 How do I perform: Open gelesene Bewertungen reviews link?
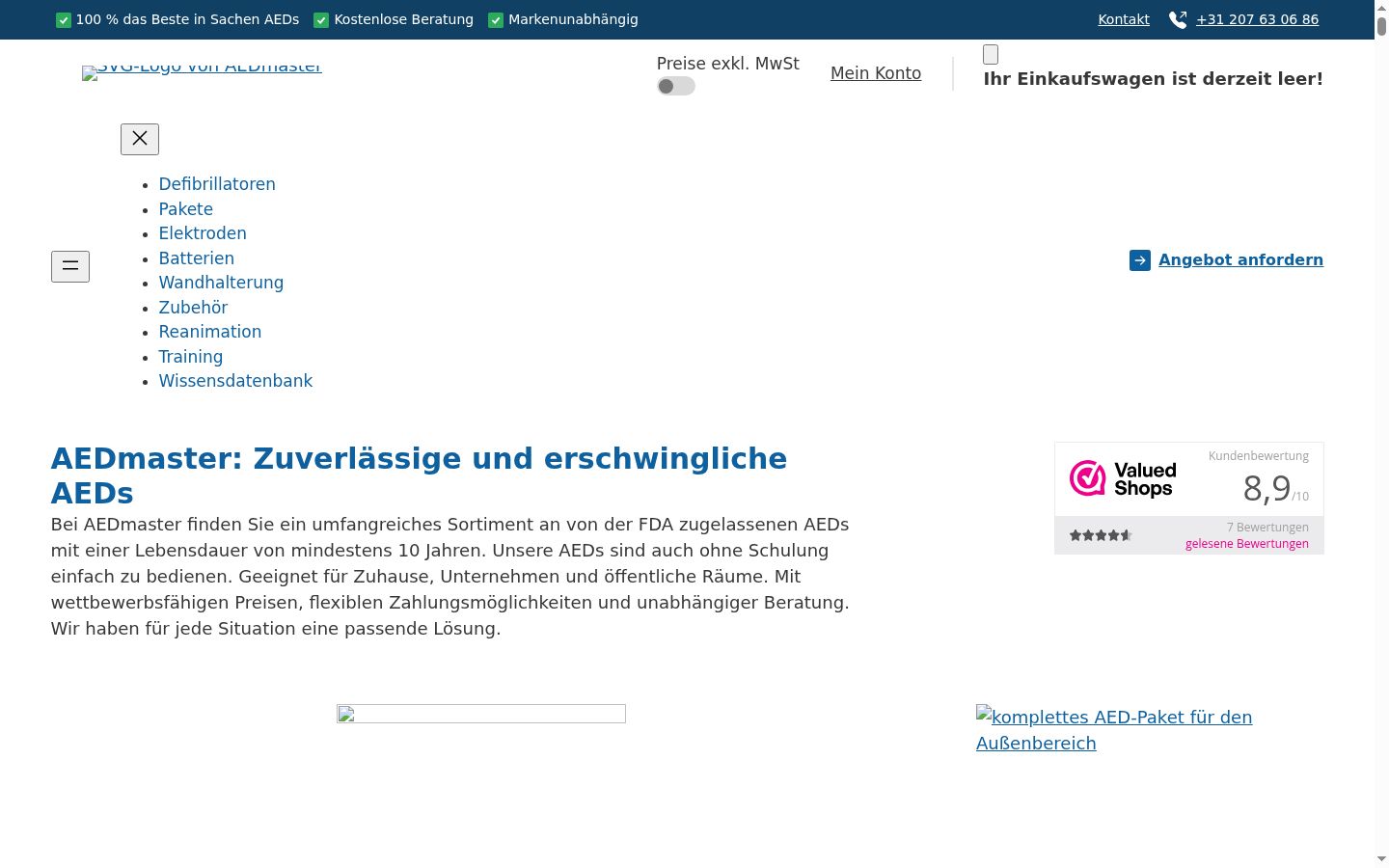click(1247, 544)
